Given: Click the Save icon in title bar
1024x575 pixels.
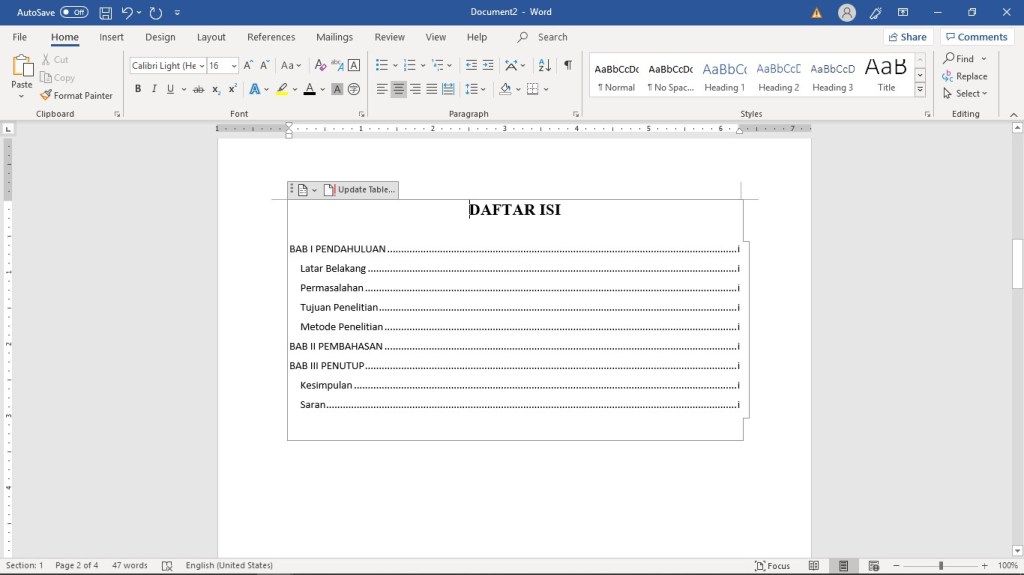Looking at the screenshot, I should pos(105,13).
